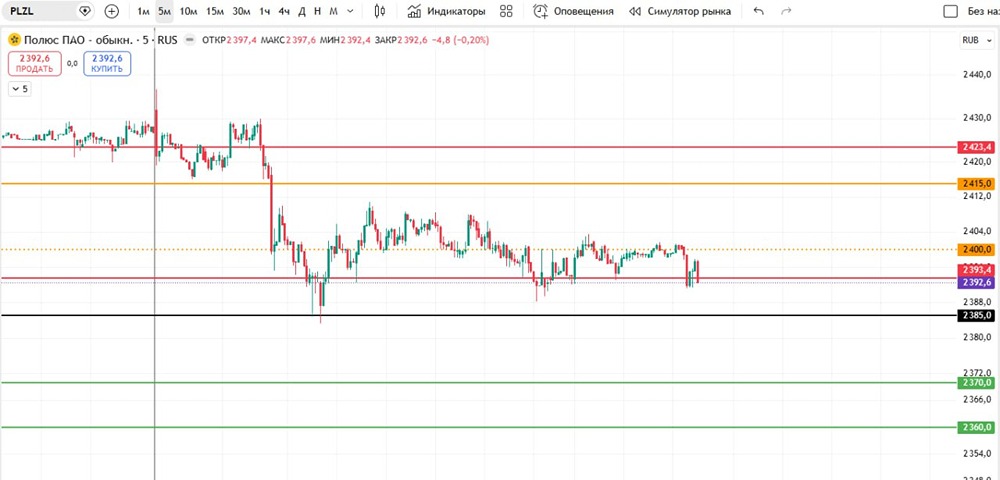Click the 2380,0 price scale value
Screen dimensions: 1000x480
pyautogui.click(x=976, y=337)
